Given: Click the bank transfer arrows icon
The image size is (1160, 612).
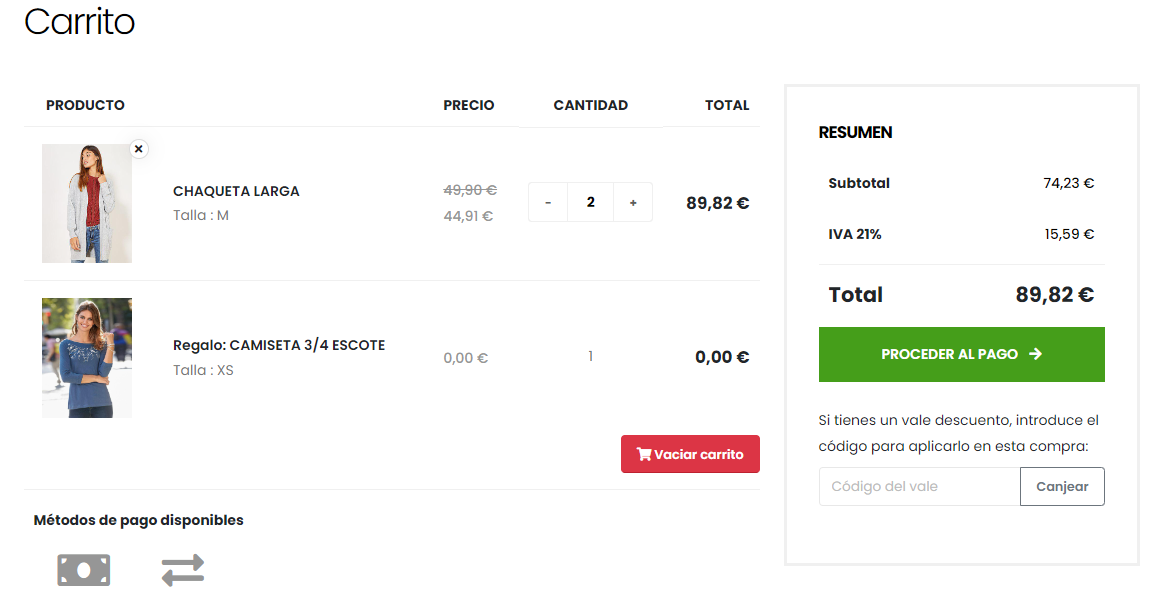Looking at the screenshot, I should pos(183,570).
